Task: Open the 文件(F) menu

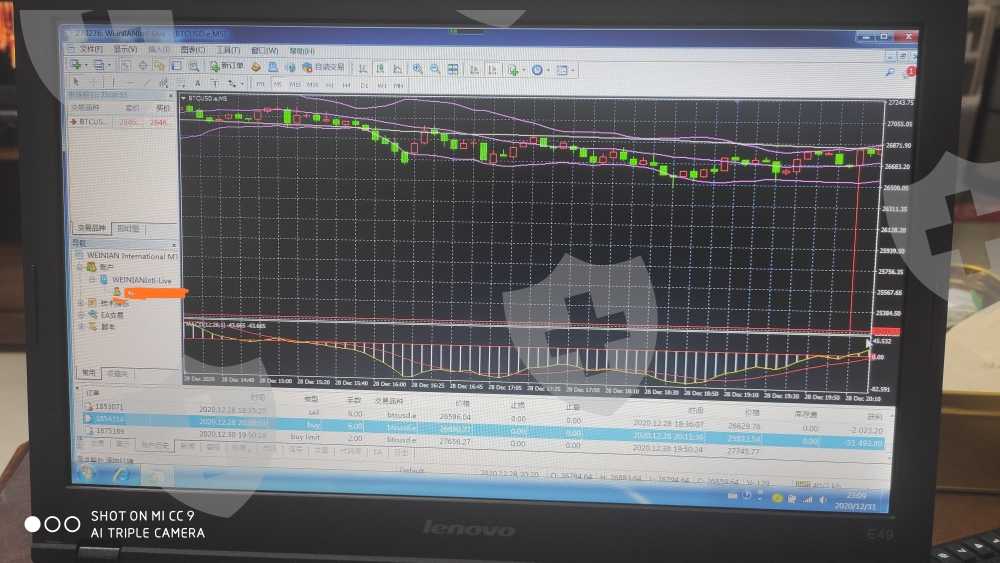Action: (x=90, y=49)
